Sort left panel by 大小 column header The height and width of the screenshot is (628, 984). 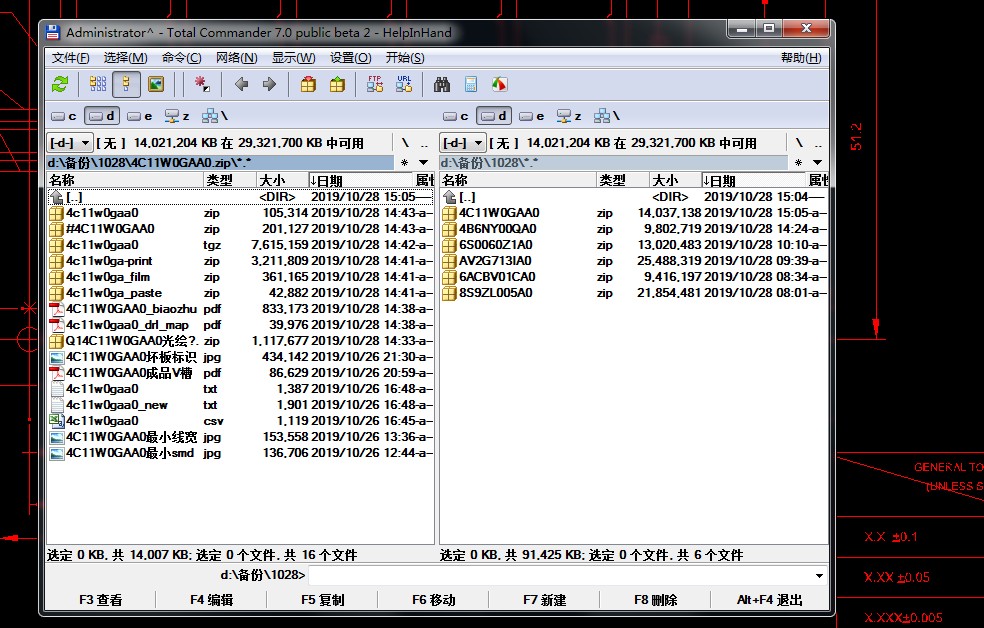282,180
